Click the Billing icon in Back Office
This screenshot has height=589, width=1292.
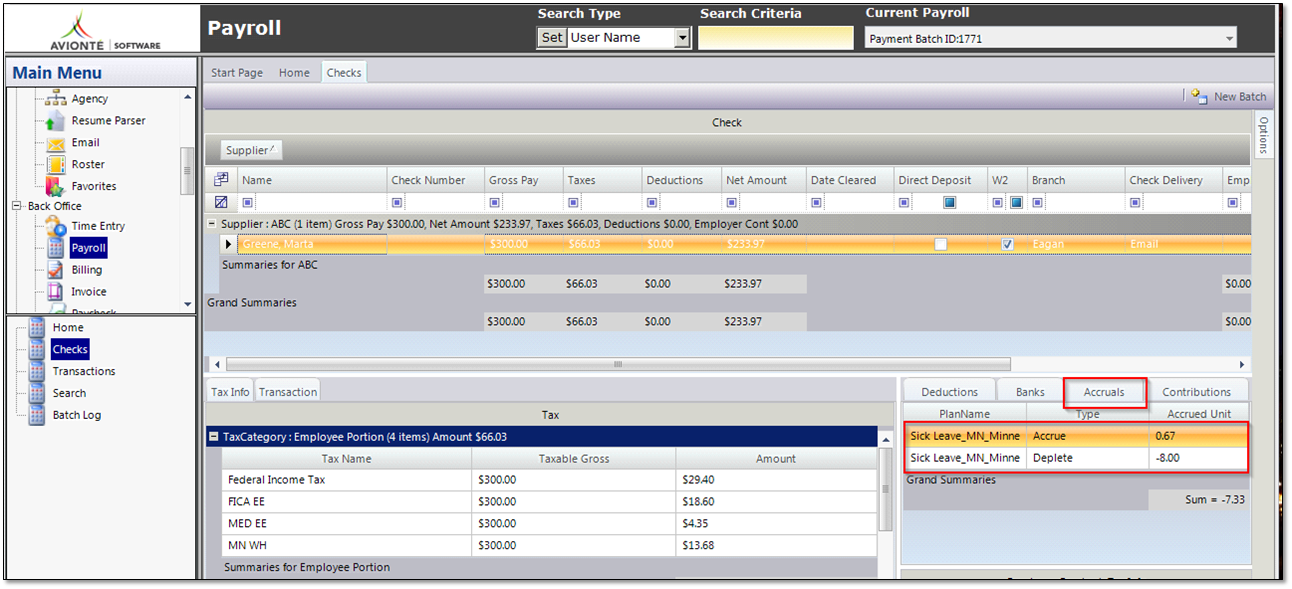tap(56, 270)
